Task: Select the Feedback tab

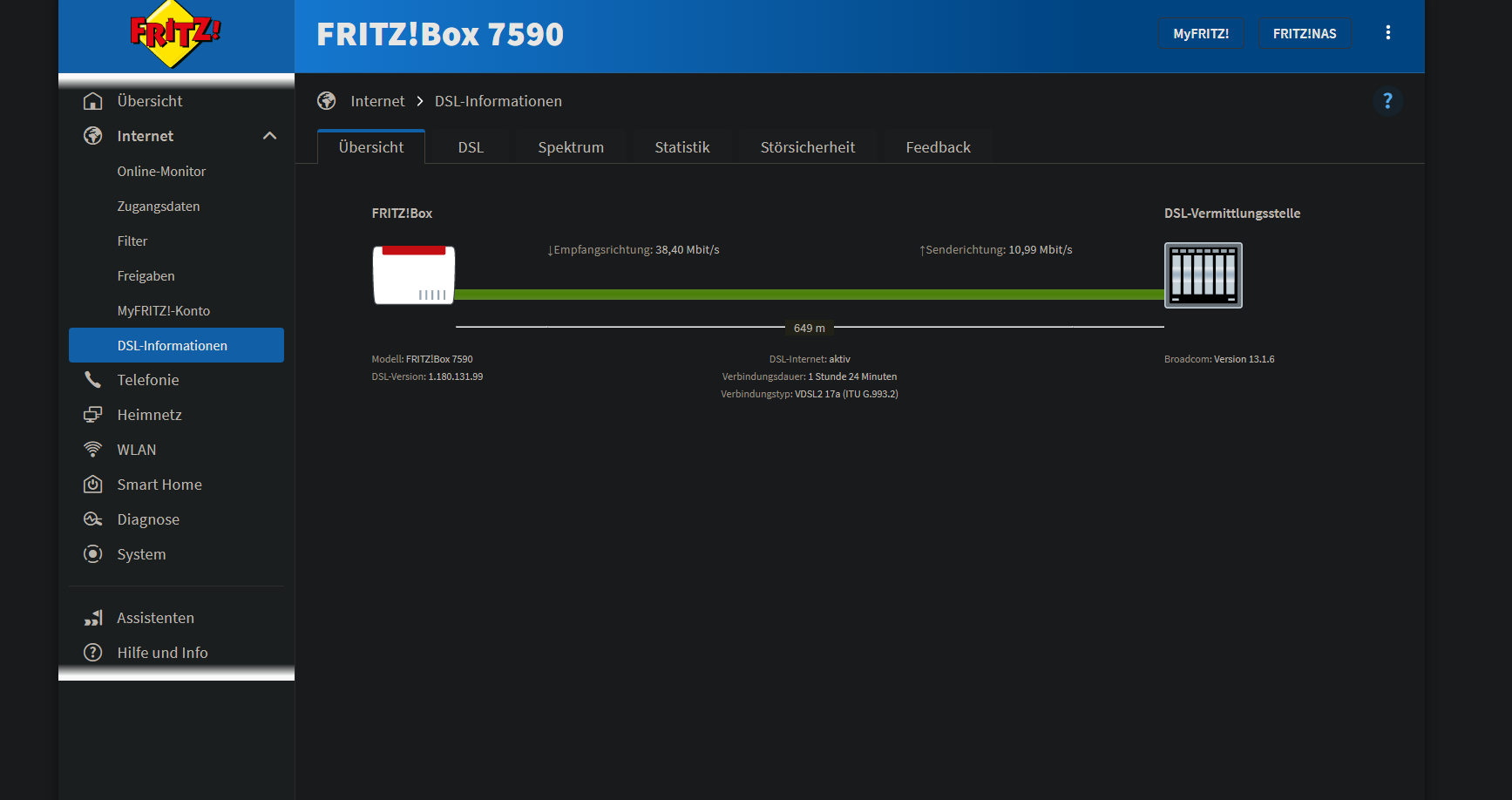Action: click(938, 147)
